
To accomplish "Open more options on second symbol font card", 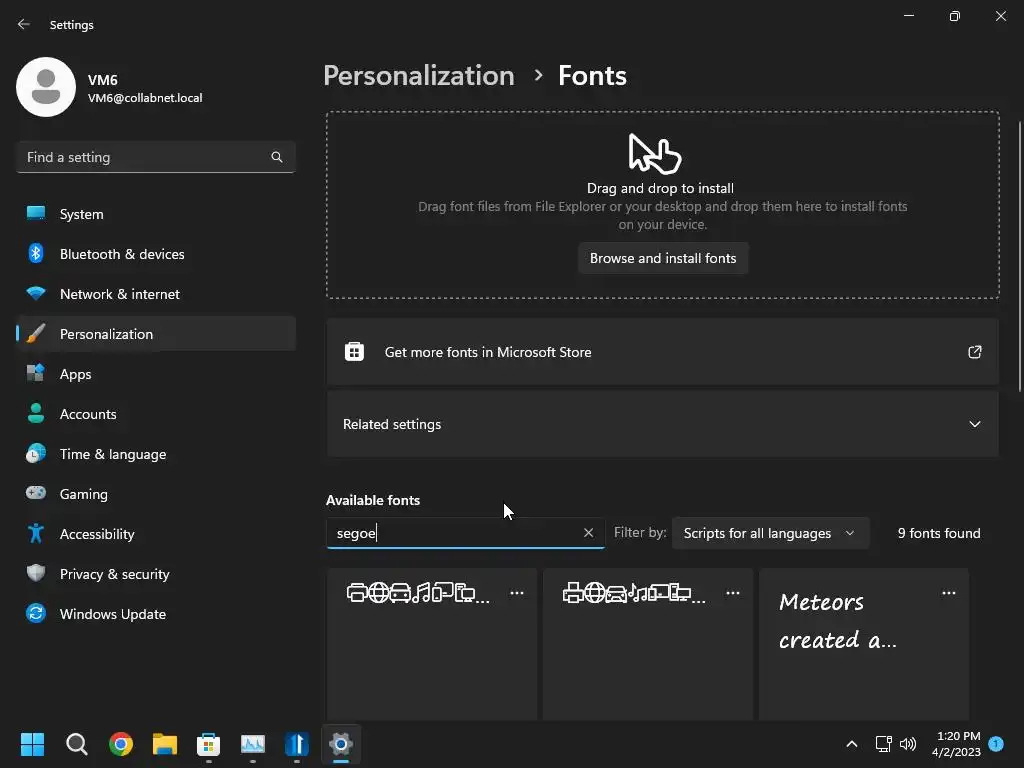I will click(x=733, y=593).
